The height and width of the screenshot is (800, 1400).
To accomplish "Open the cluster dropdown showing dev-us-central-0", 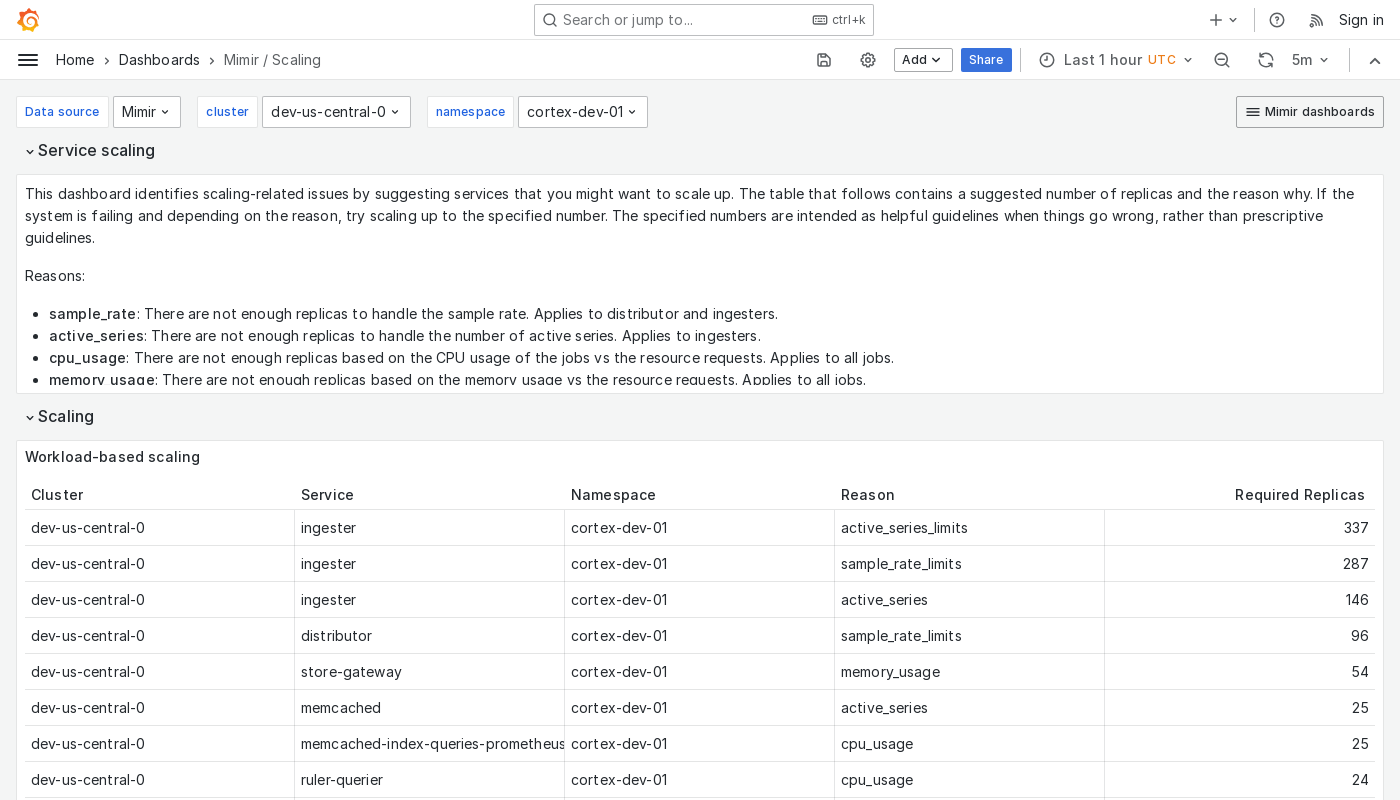I will point(336,112).
